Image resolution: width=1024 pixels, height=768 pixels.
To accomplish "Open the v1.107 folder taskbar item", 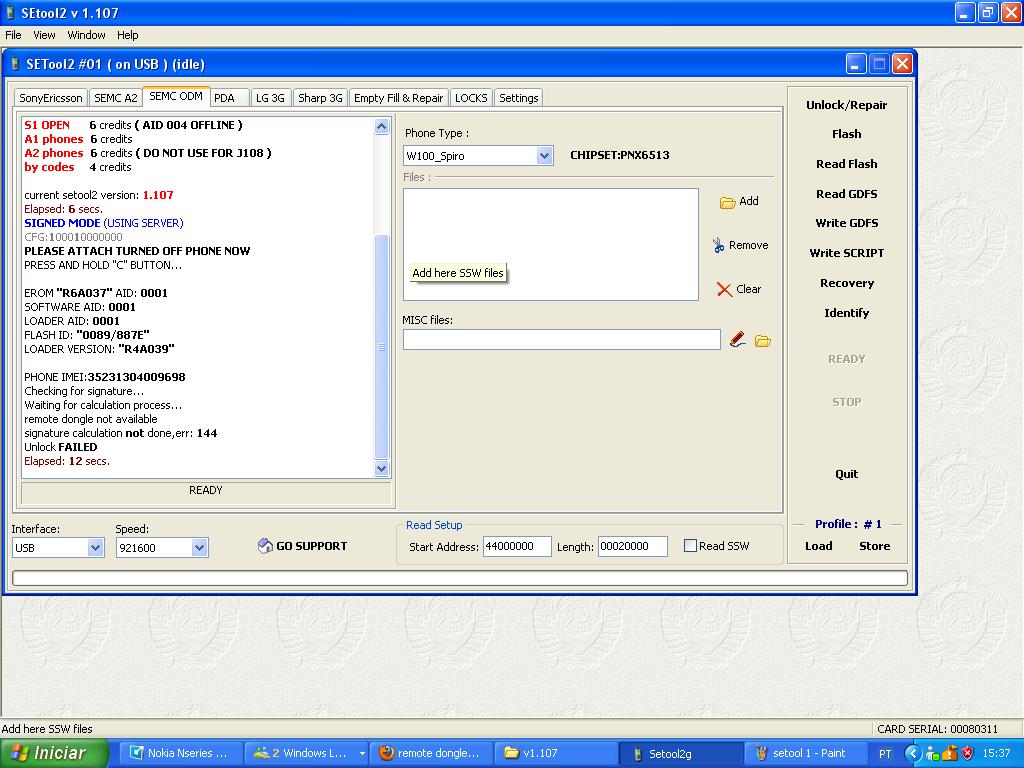I will coord(555,753).
